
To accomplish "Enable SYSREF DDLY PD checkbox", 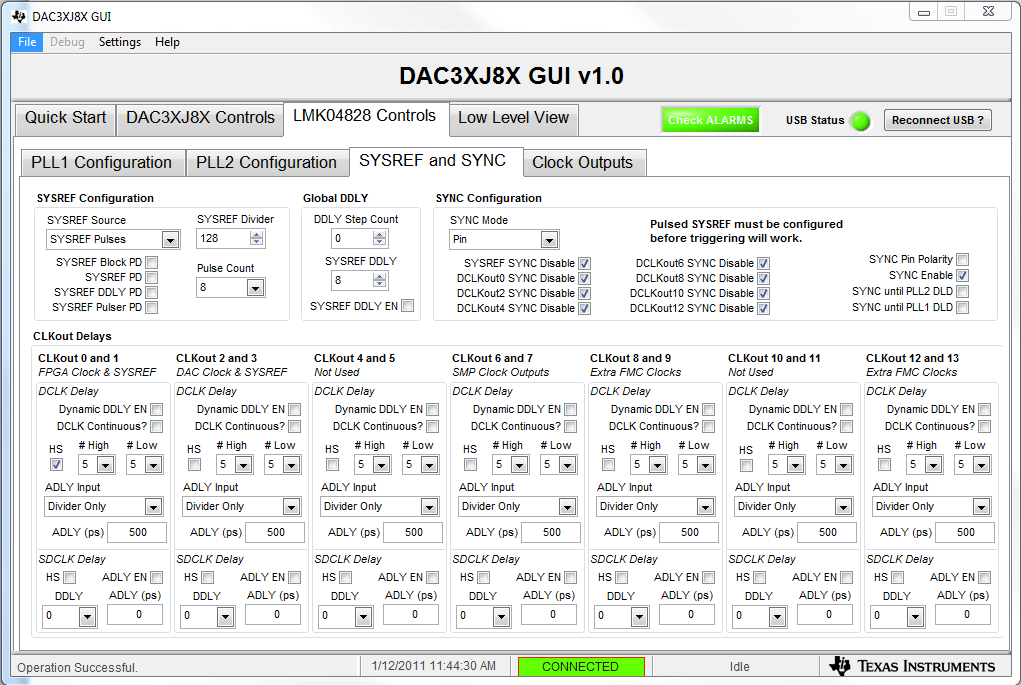I will [x=152, y=292].
